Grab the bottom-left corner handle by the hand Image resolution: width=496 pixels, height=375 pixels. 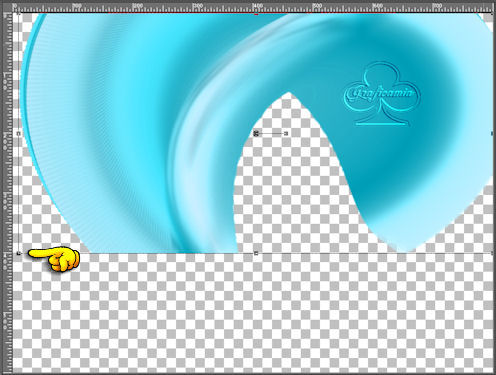[19, 254]
